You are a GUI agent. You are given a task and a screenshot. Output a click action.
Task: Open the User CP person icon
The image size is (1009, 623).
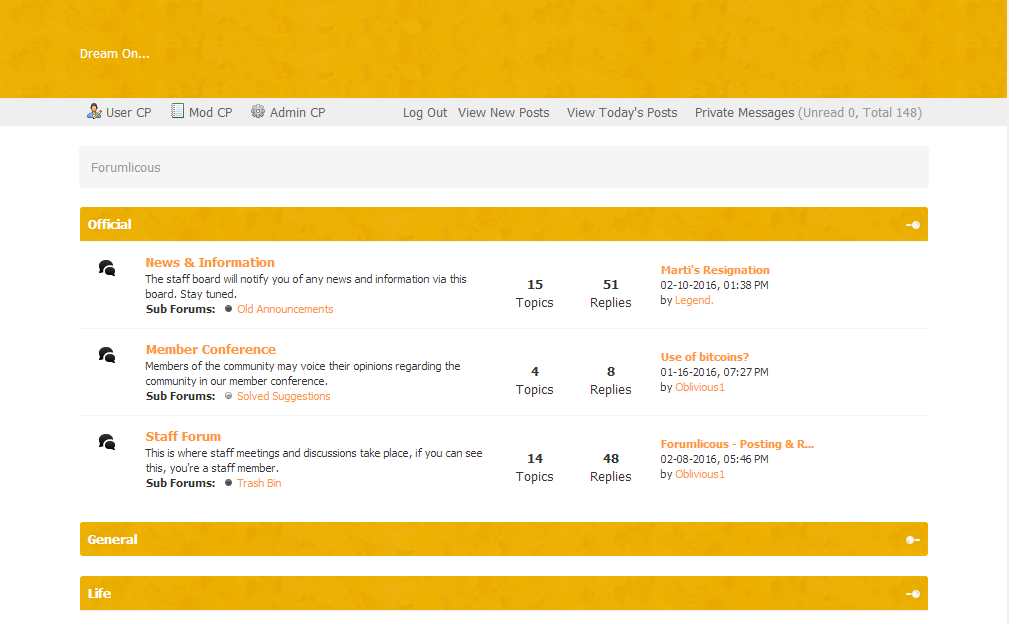(94, 111)
